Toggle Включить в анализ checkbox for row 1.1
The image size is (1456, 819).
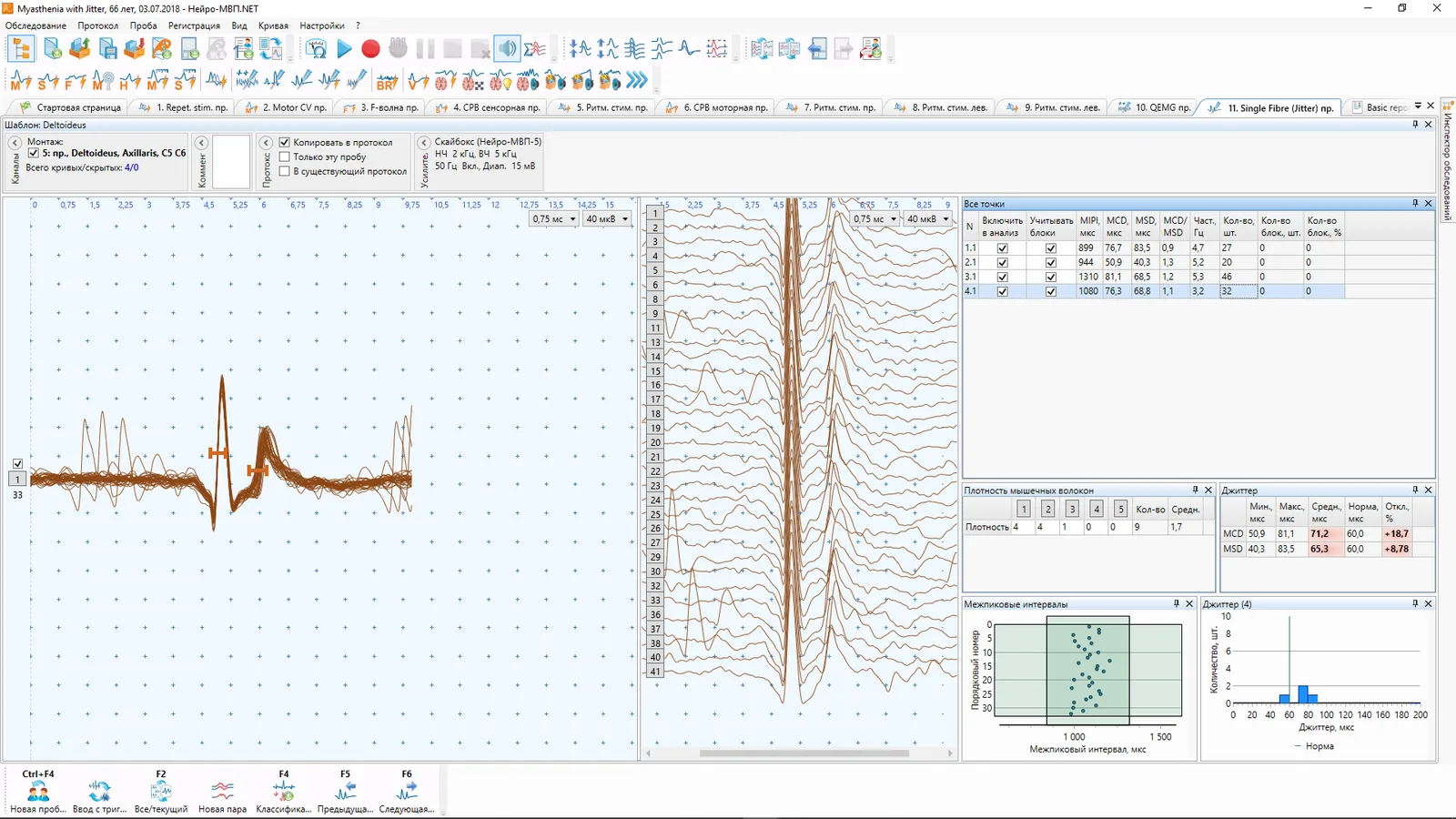1002,248
